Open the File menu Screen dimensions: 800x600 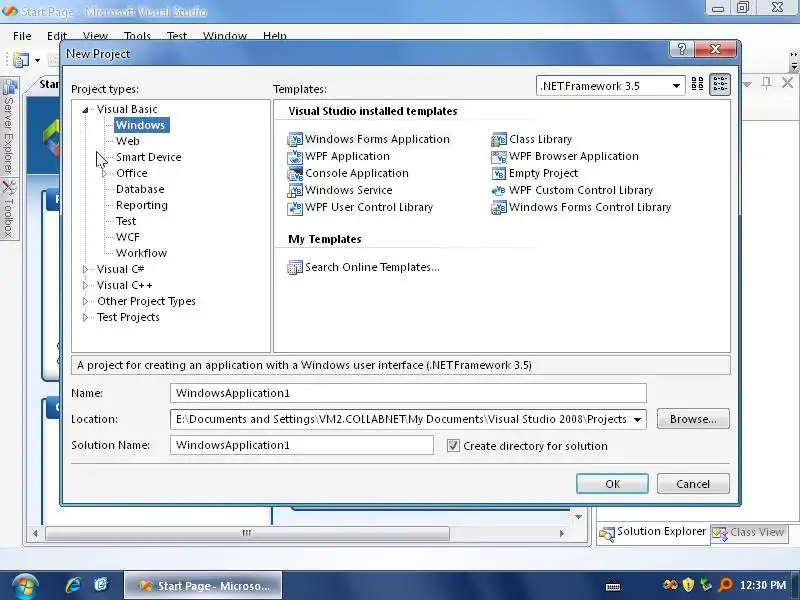[x=22, y=36]
